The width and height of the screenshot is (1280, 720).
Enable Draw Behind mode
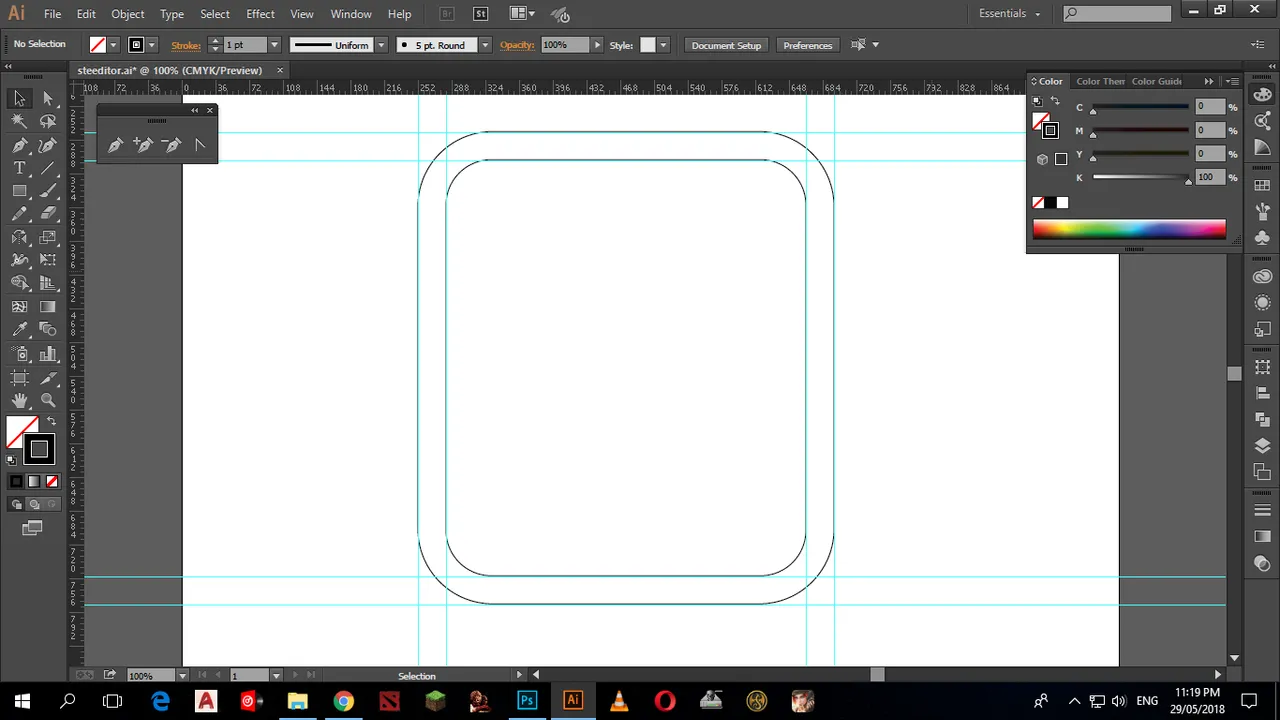34,504
